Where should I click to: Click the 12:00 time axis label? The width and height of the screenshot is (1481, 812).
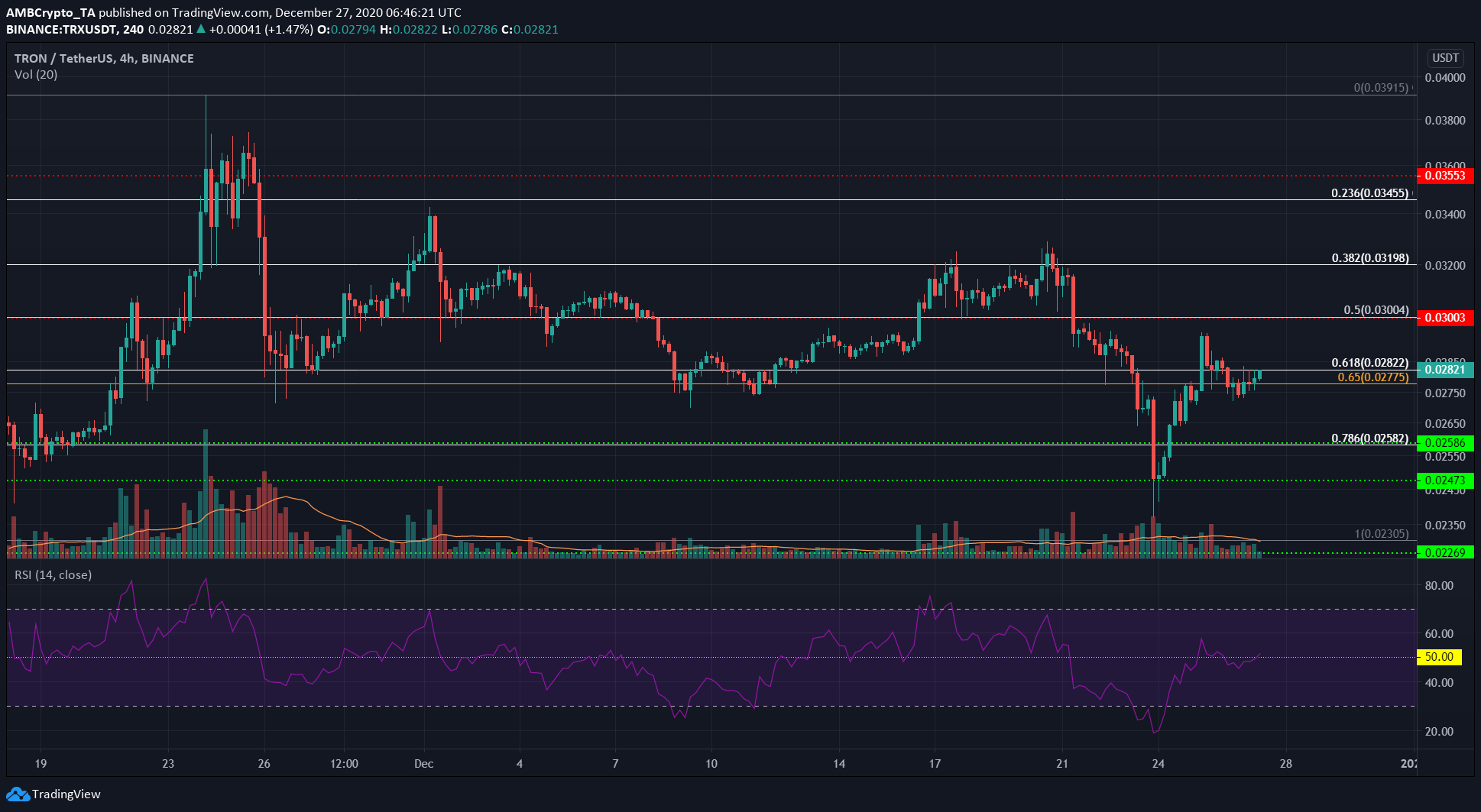click(344, 764)
